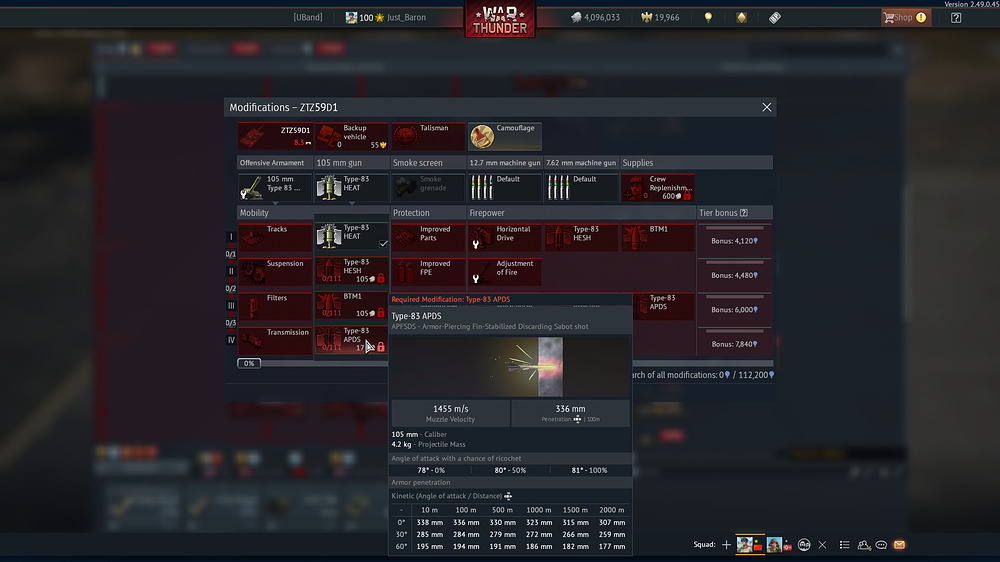
Task: Click the Talisman item icon
Action: click(x=428, y=136)
